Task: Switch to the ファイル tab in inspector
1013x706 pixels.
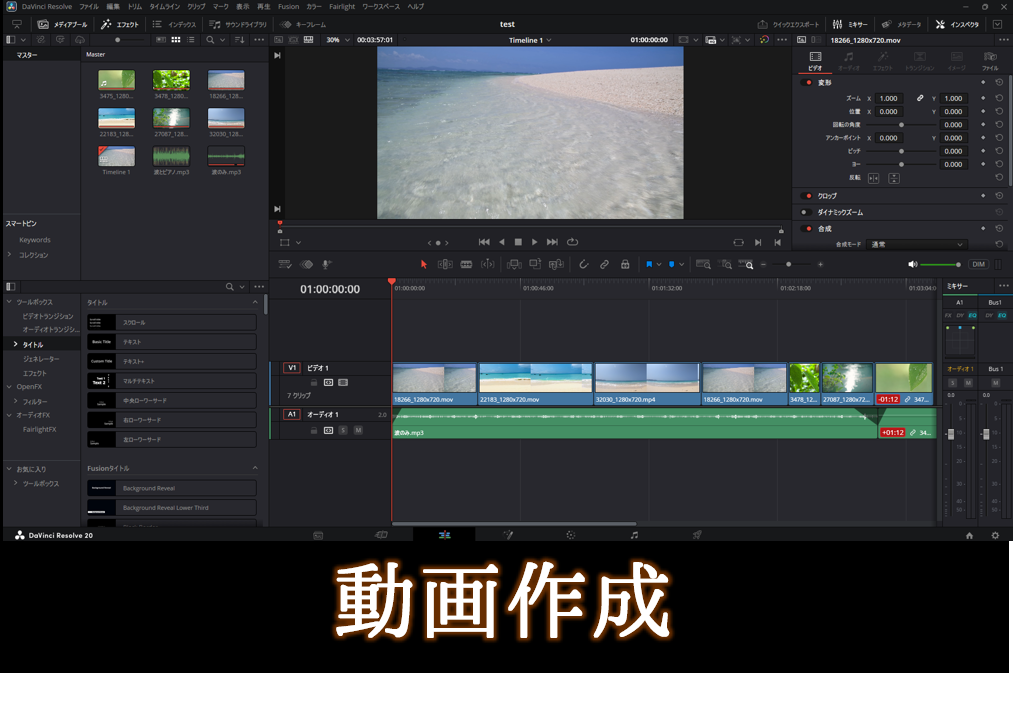Action: [x=989, y=61]
